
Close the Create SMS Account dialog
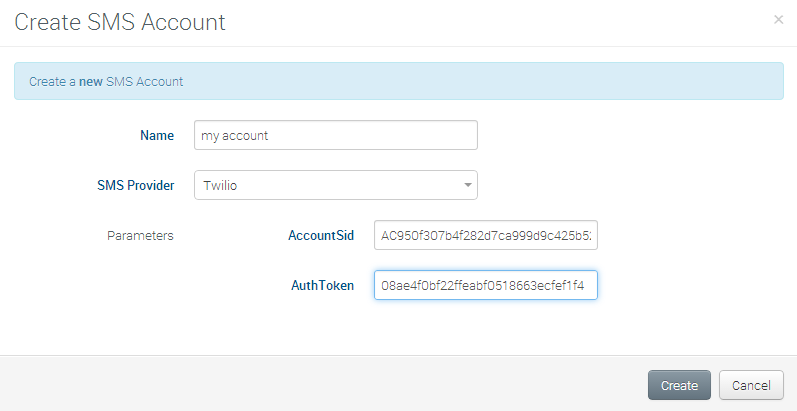779,20
